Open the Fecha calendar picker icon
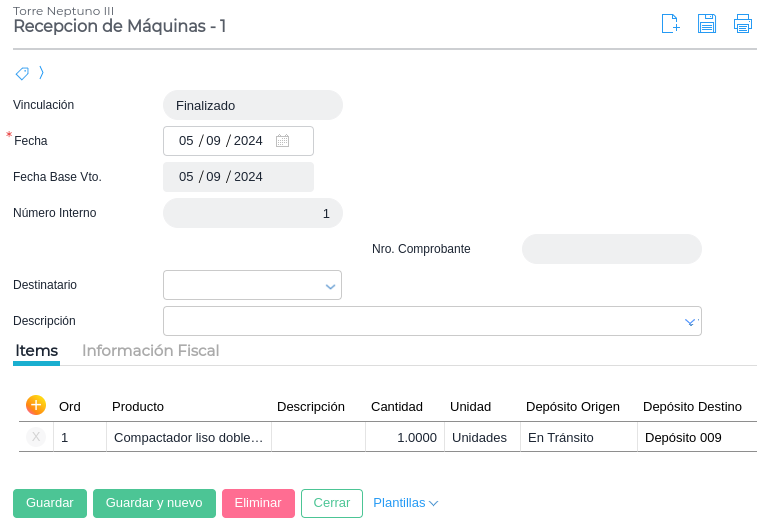 click(x=283, y=141)
